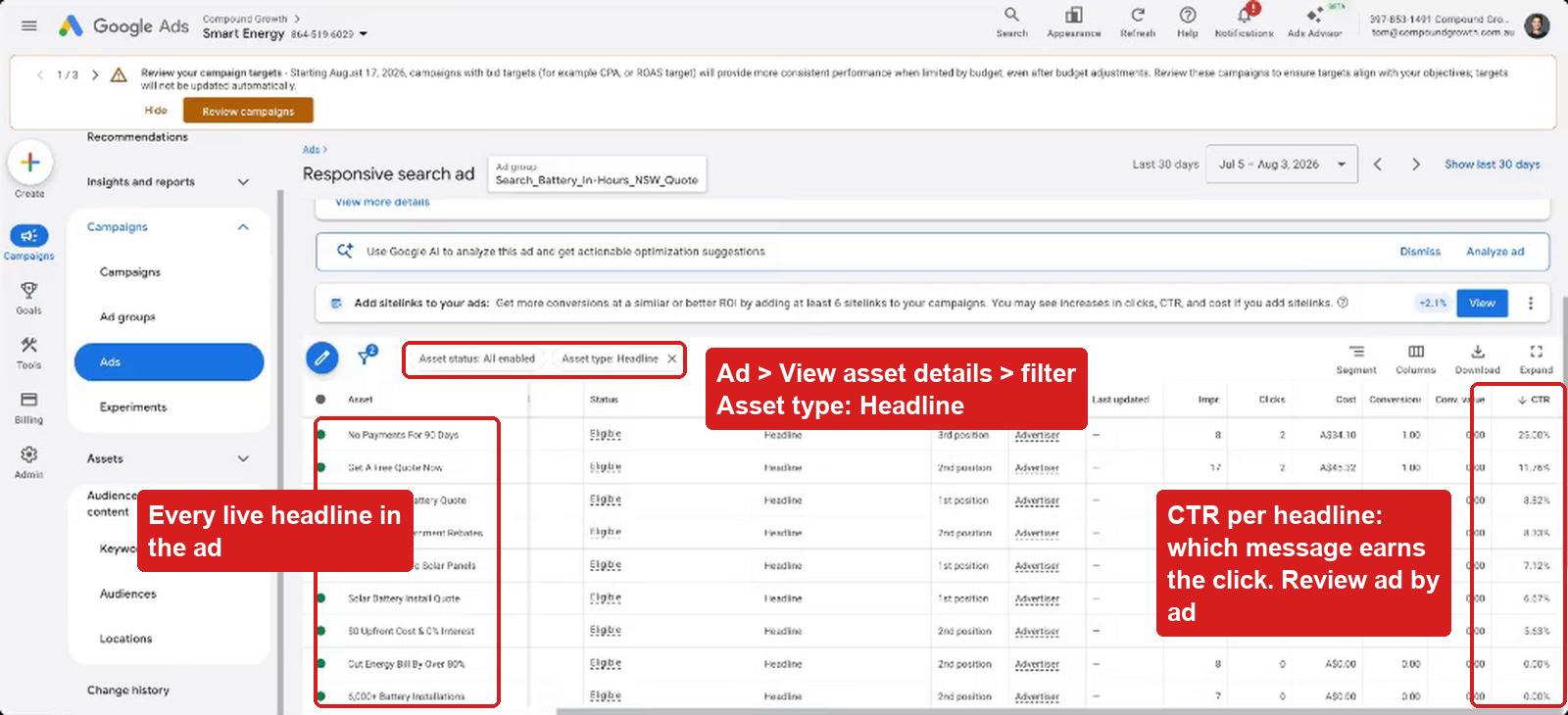Open the Recommendations sidebar item
The width and height of the screenshot is (1568, 715).
(x=137, y=137)
